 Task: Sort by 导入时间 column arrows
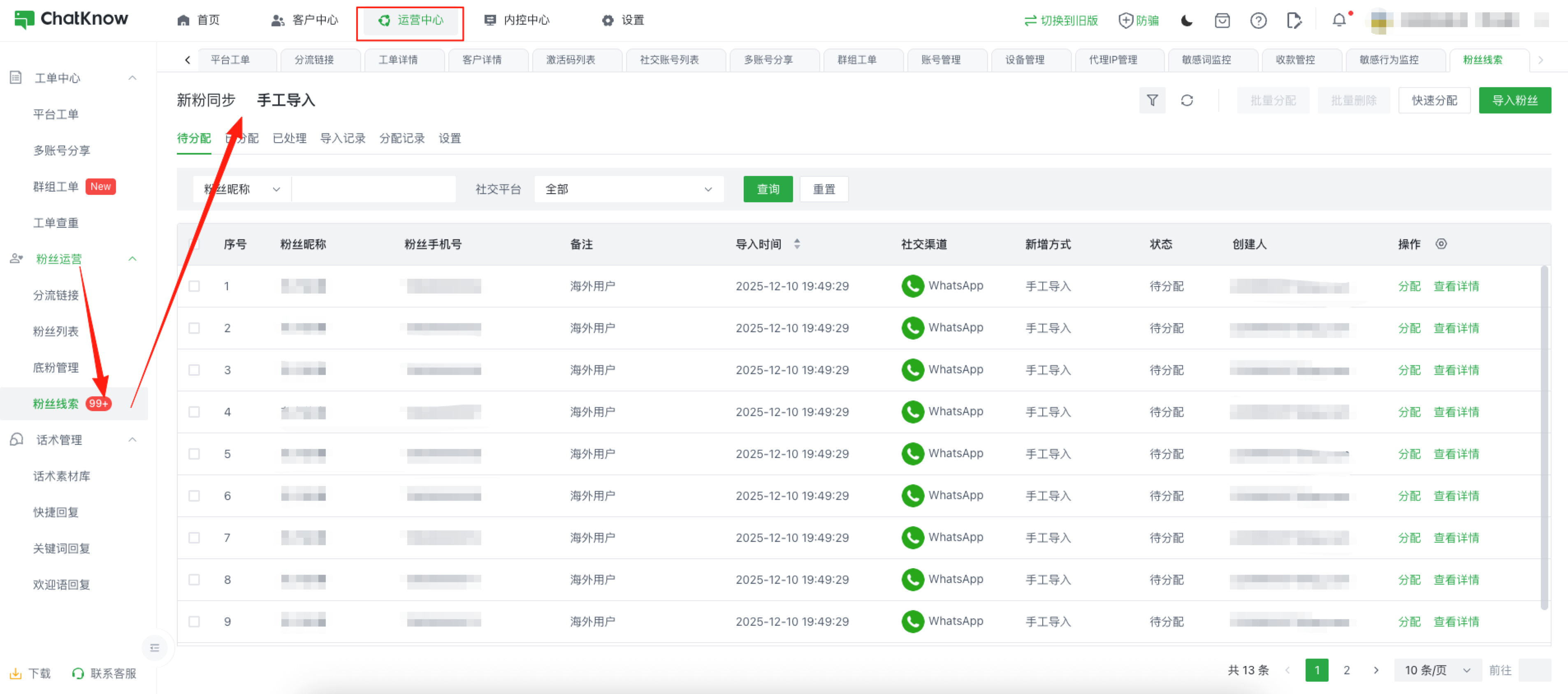click(797, 244)
